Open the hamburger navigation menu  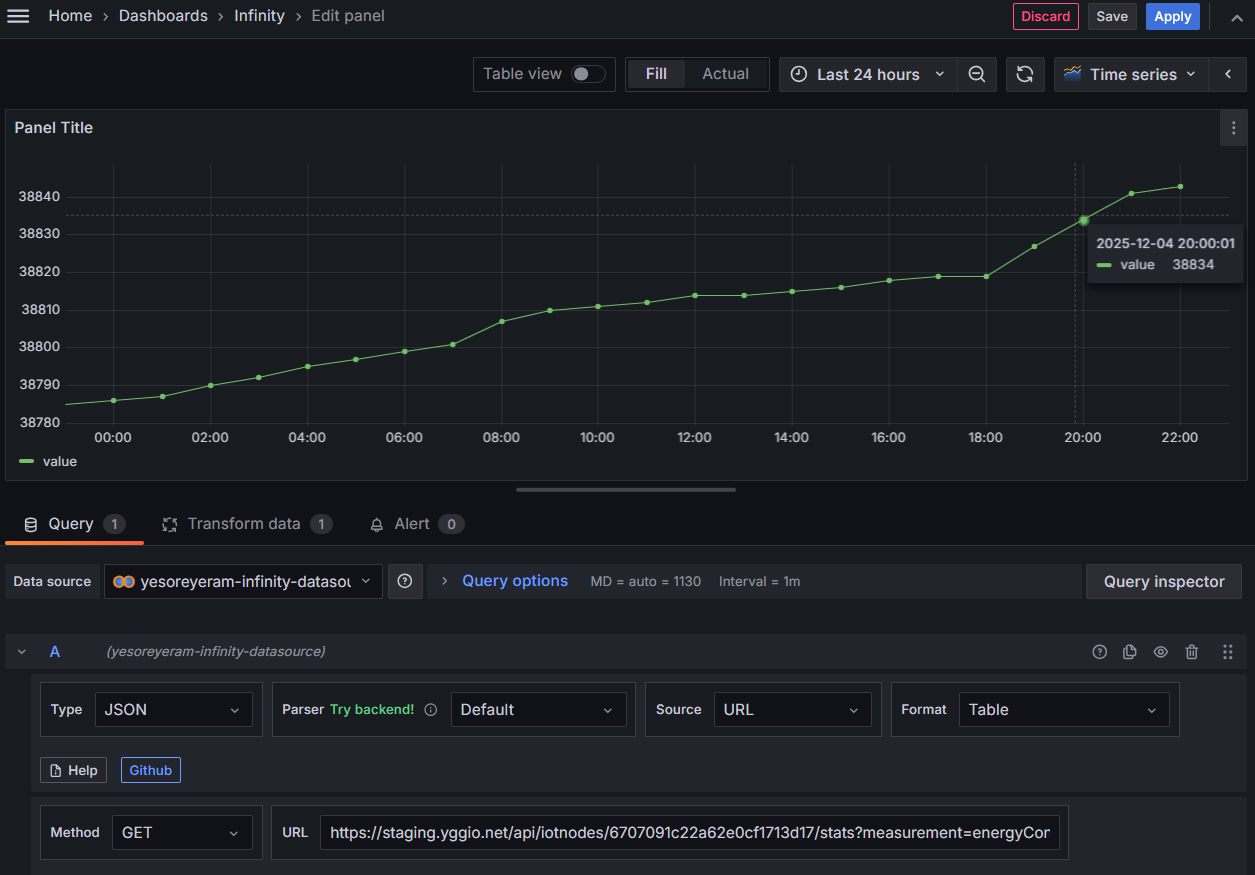[18, 16]
